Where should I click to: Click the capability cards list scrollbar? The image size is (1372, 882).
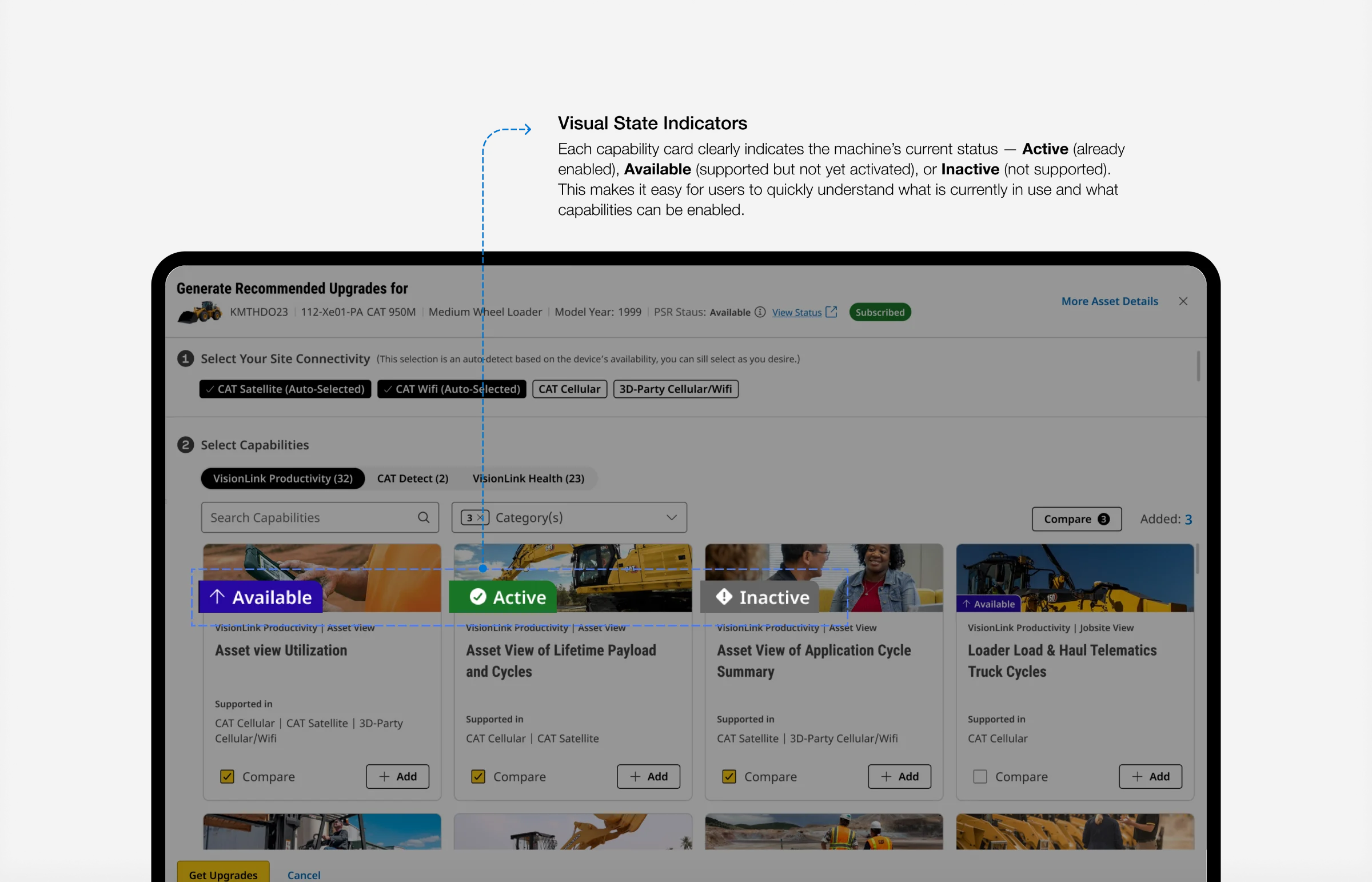pos(1197,559)
